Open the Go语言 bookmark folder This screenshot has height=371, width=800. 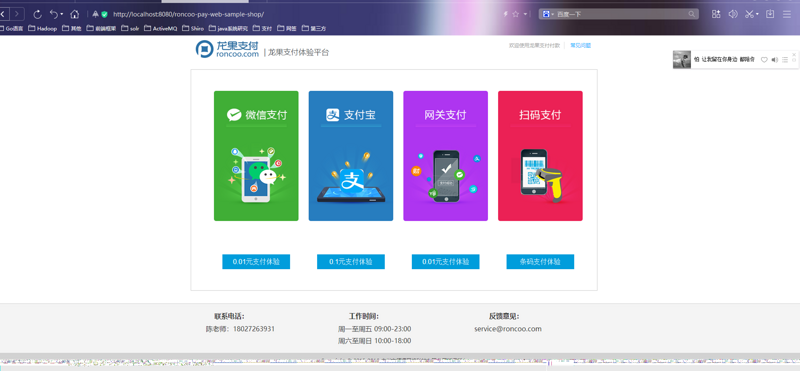11,29
